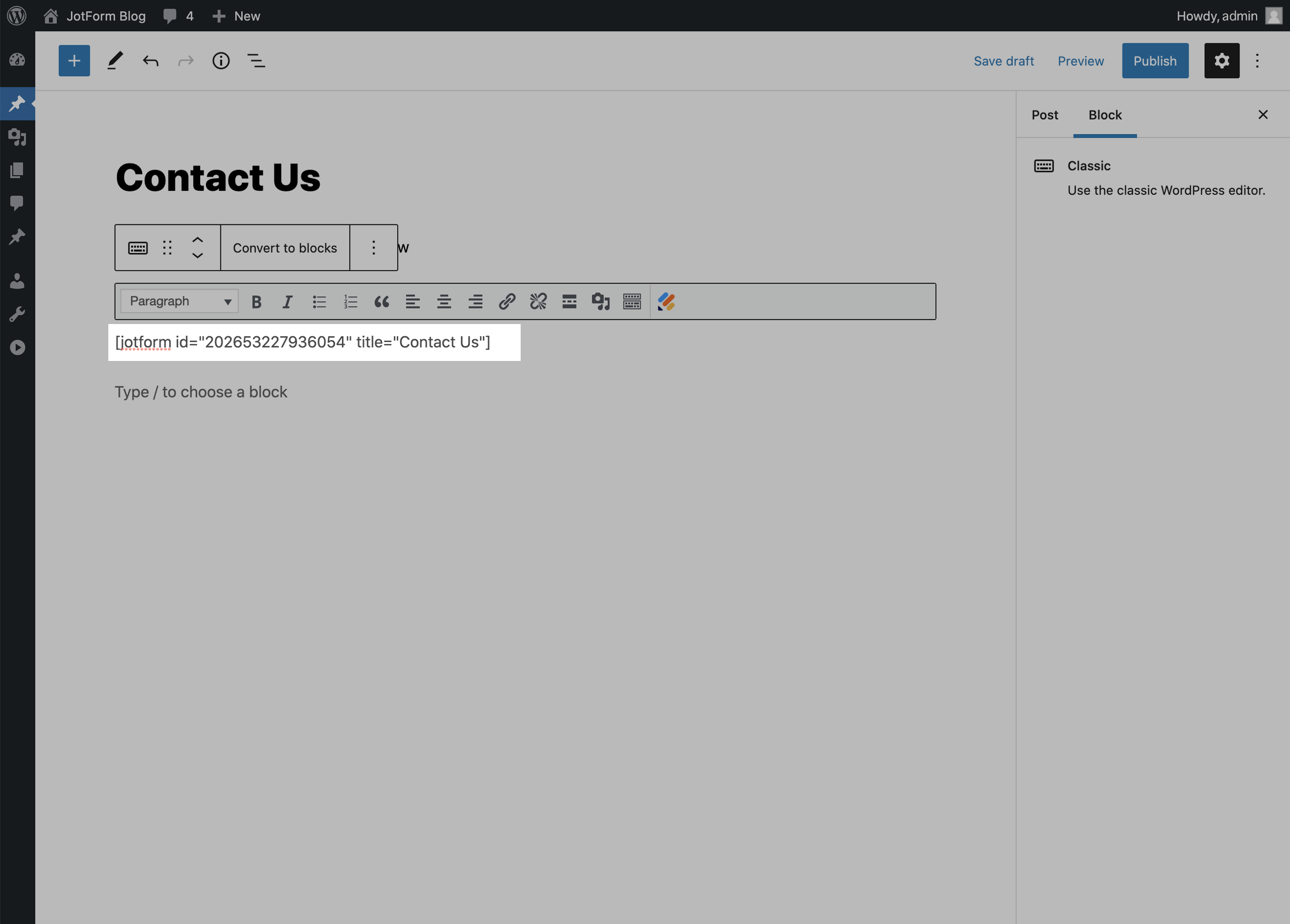Viewport: 1290px width, 924px height.
Task: Click the WordPress logo/home icon
Action: point(17,15)
